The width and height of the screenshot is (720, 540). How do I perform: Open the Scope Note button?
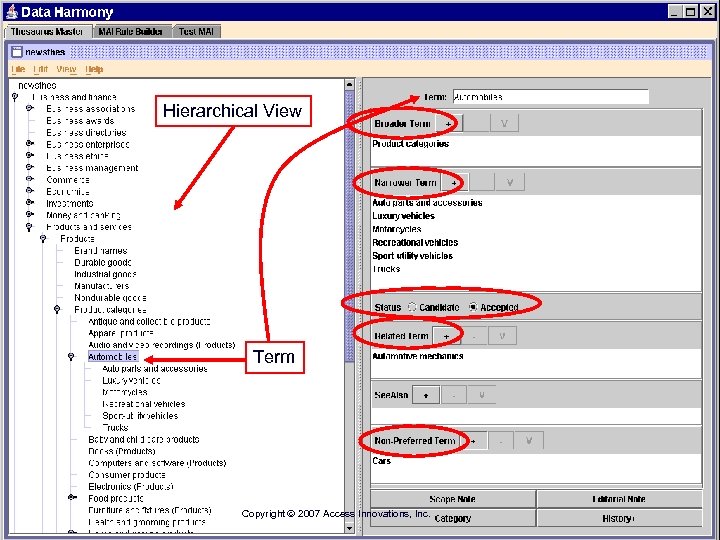453,499
